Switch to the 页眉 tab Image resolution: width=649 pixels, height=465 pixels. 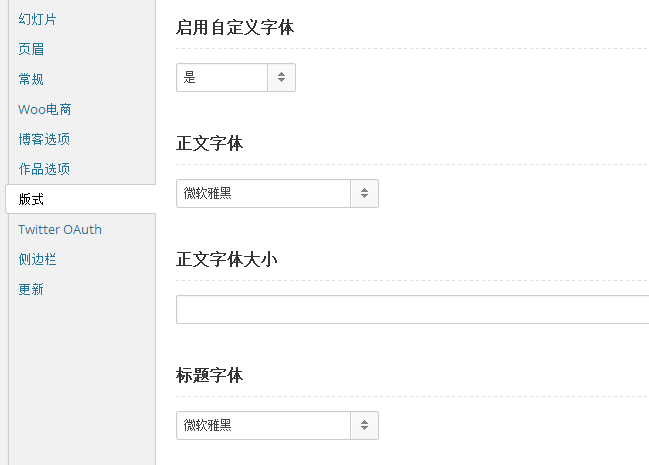[31, 49]
